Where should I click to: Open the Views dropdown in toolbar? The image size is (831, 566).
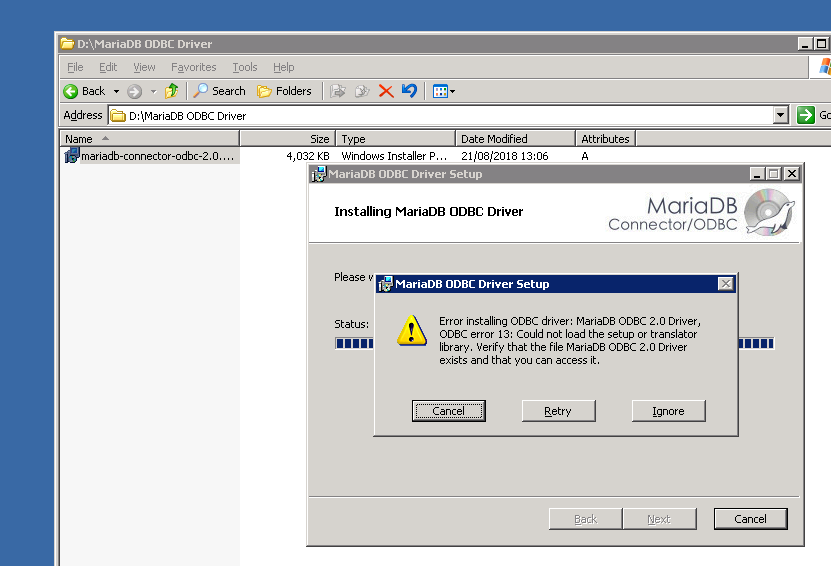click(x=443, y=91)
